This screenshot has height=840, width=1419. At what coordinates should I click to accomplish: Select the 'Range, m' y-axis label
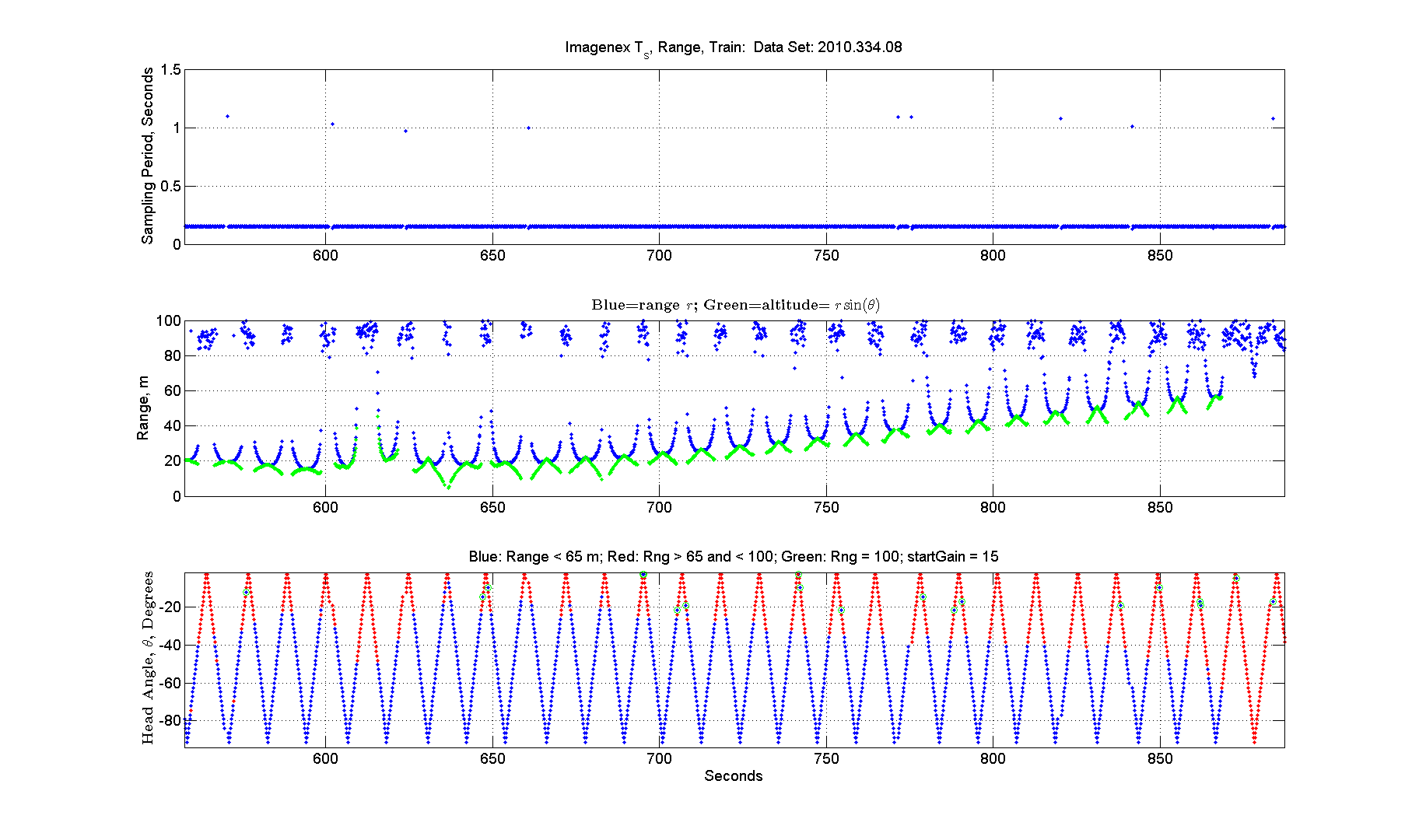[x=143, y=408]
